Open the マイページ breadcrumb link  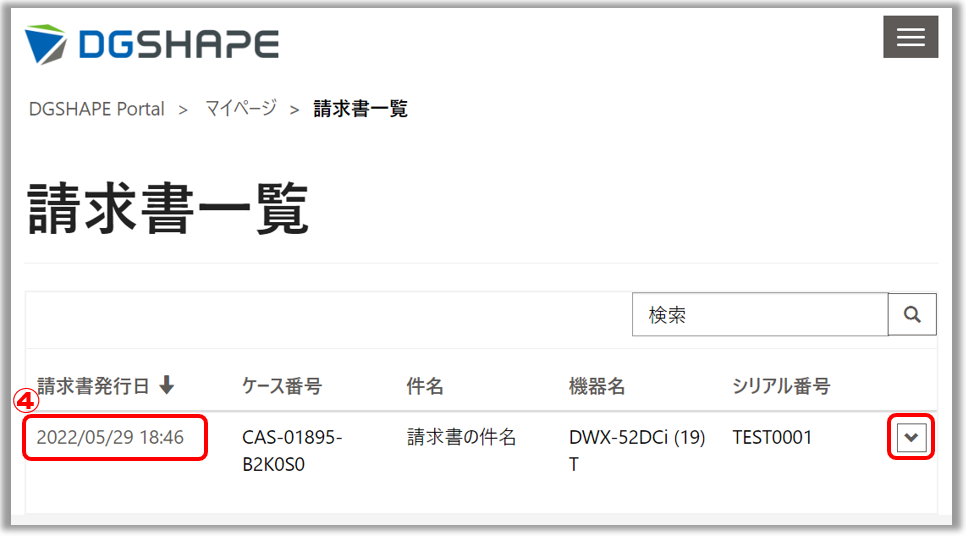(x=241, y=109)
